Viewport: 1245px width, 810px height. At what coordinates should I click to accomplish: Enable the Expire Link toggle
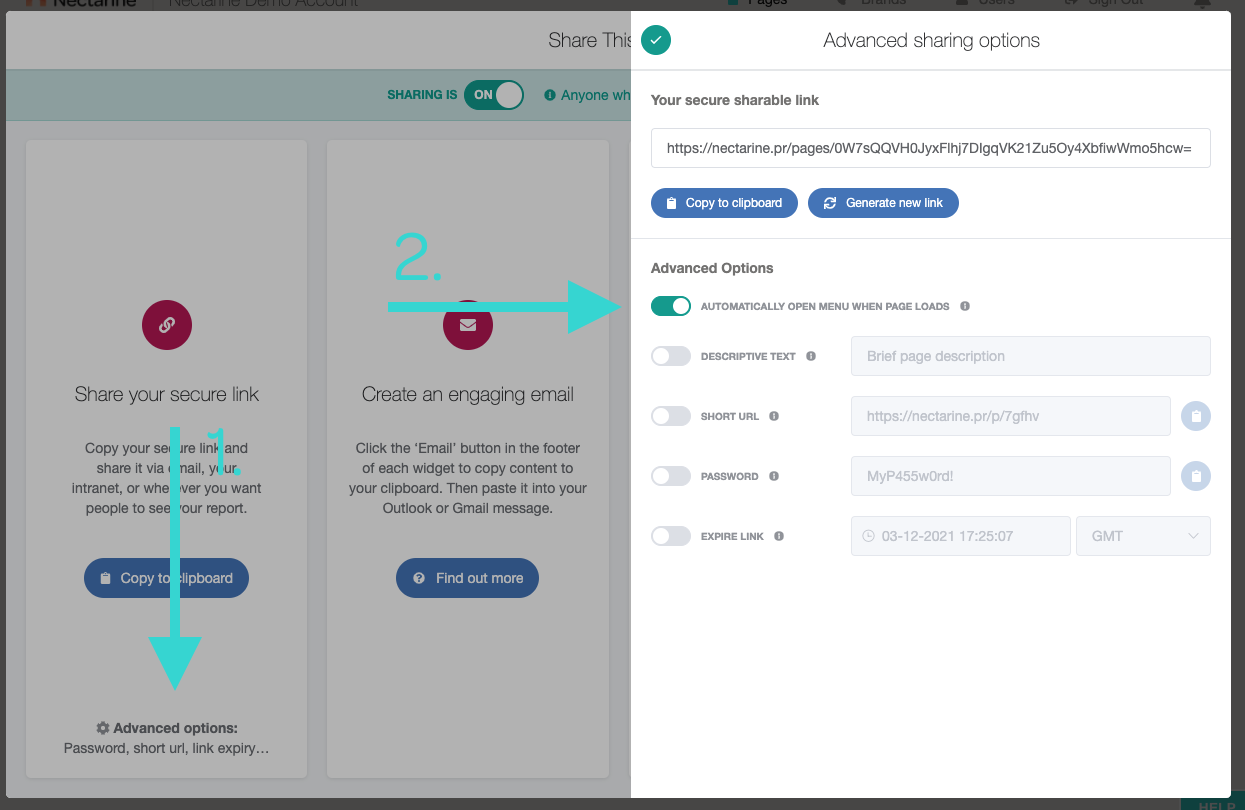click(671, 536)
